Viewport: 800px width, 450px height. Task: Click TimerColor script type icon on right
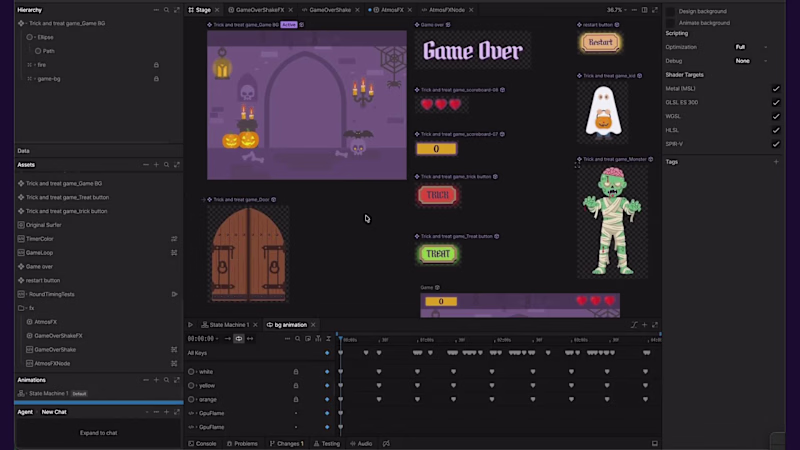[x=174, y=239]
